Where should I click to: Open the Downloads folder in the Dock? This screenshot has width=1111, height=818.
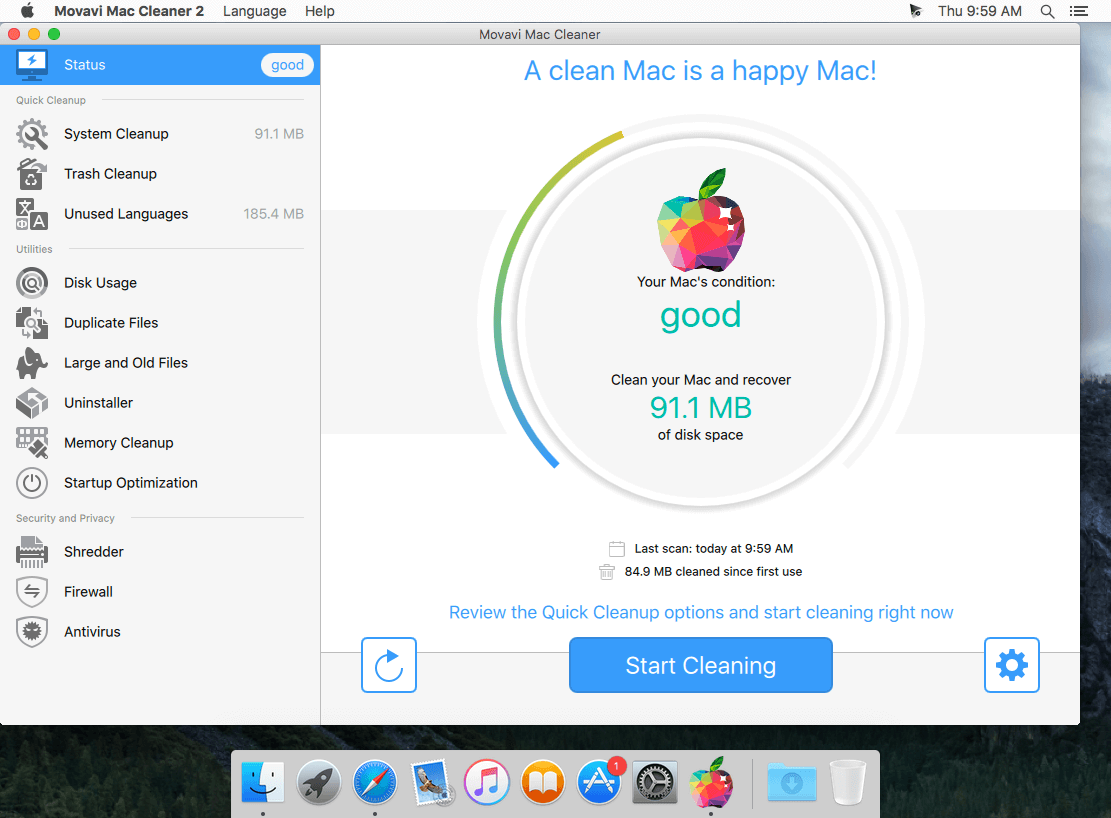(x=792, y=783)
